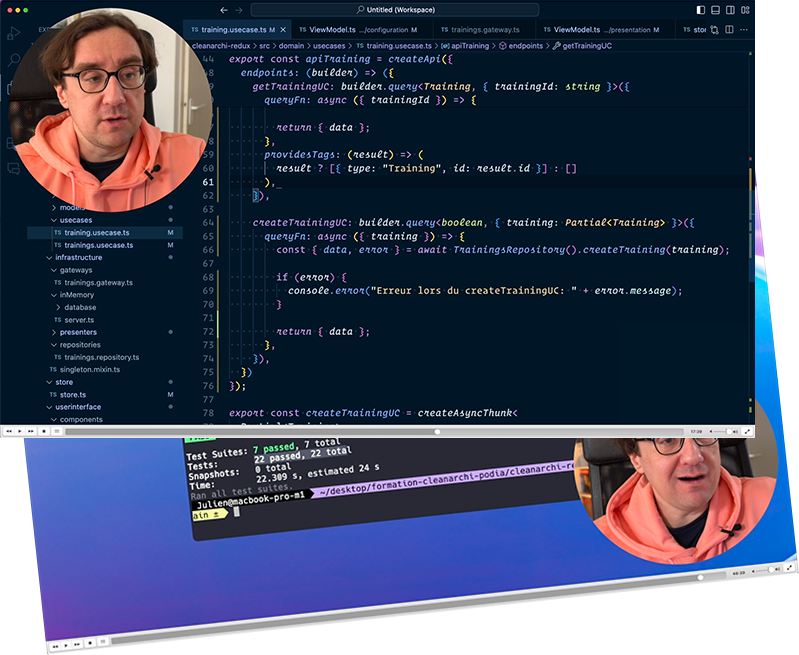Switch to ViewModel.ts presentation tab
The height and width of the screenshot is (655, 799).
605,30
